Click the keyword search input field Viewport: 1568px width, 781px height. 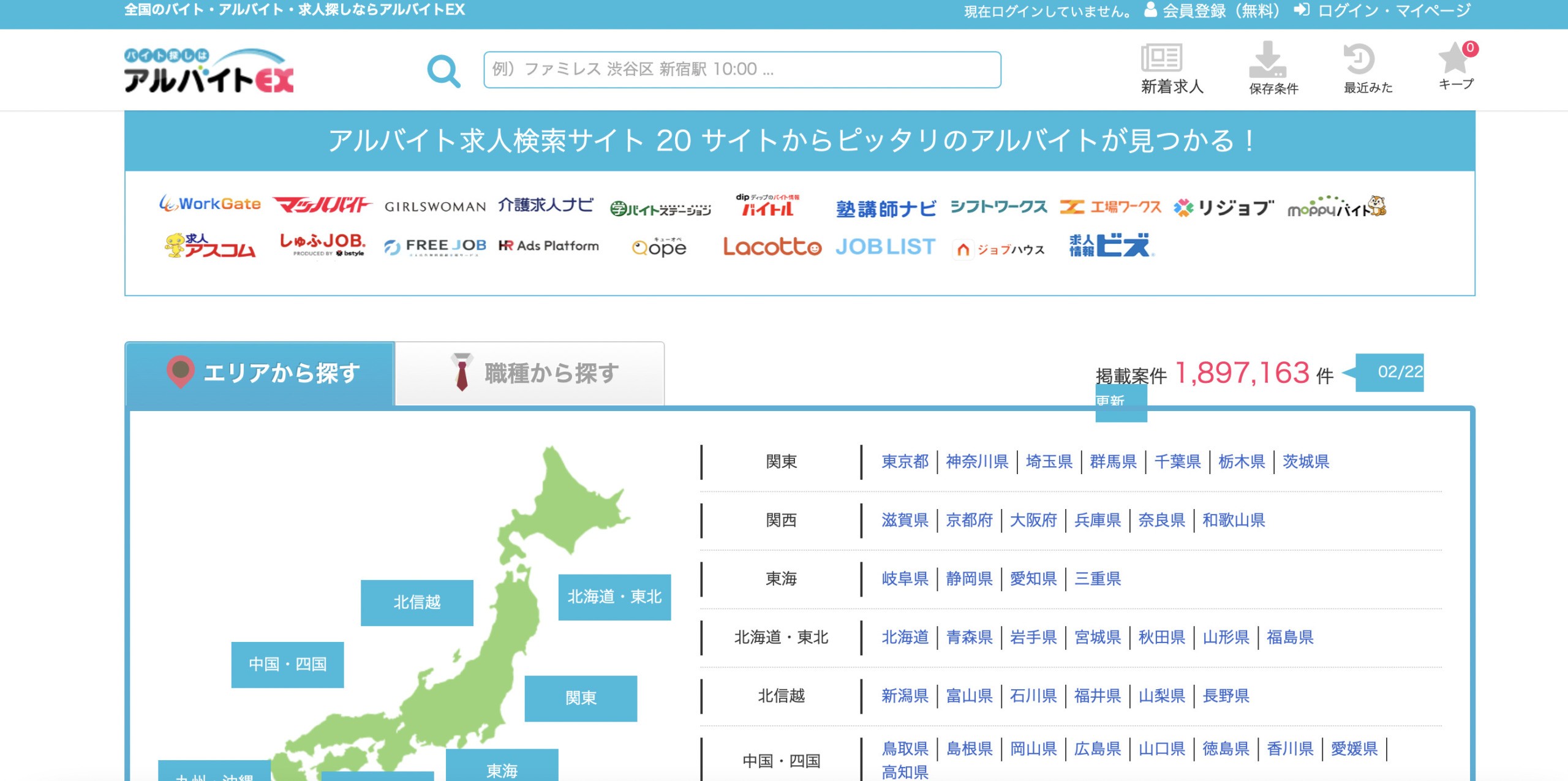[742, 70]
